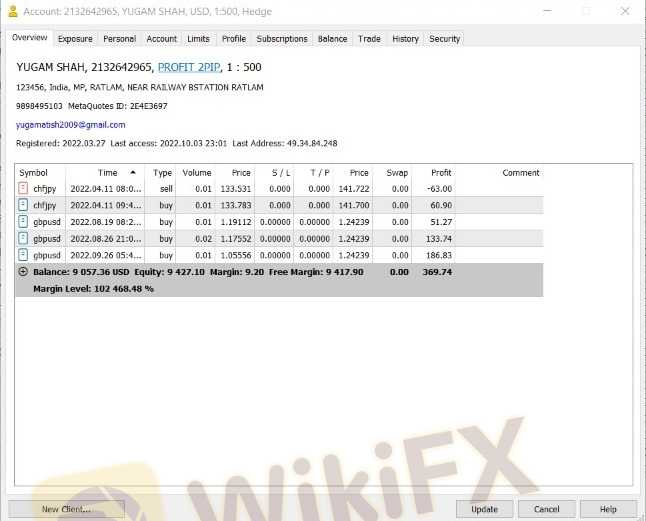The width and height of the screenshot is (646, 521).
Task: Click the Cancel button
Action: click(547, 509)
